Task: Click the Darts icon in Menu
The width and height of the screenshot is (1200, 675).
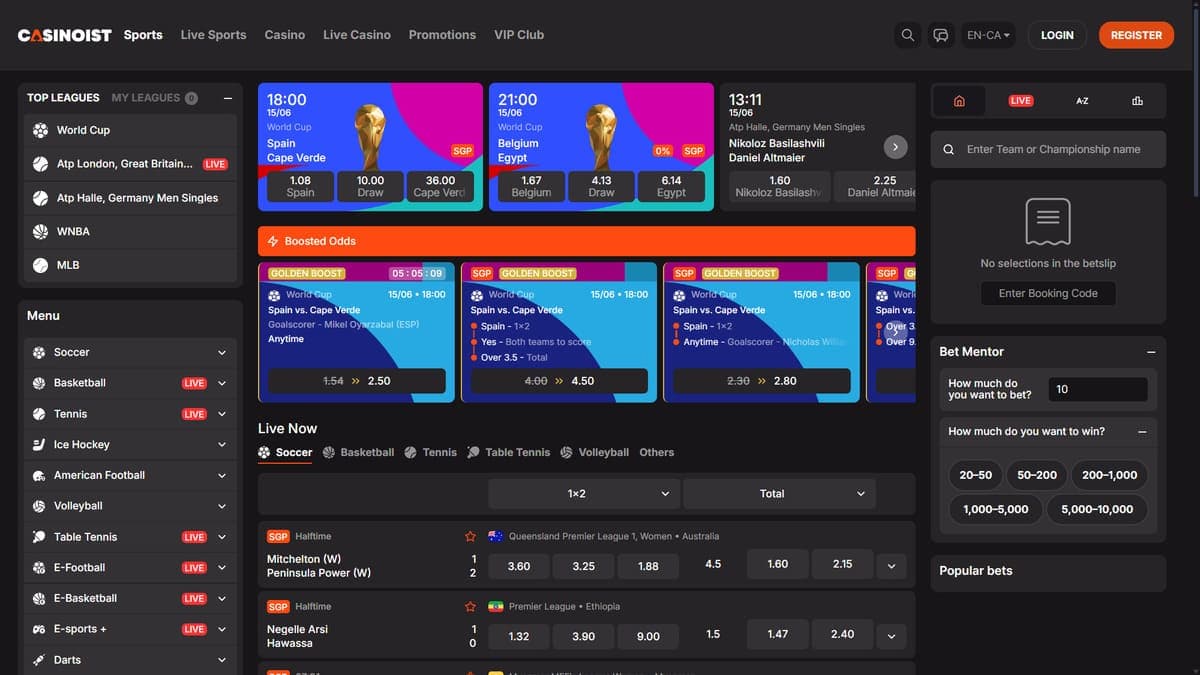Action: coord(39,660)
